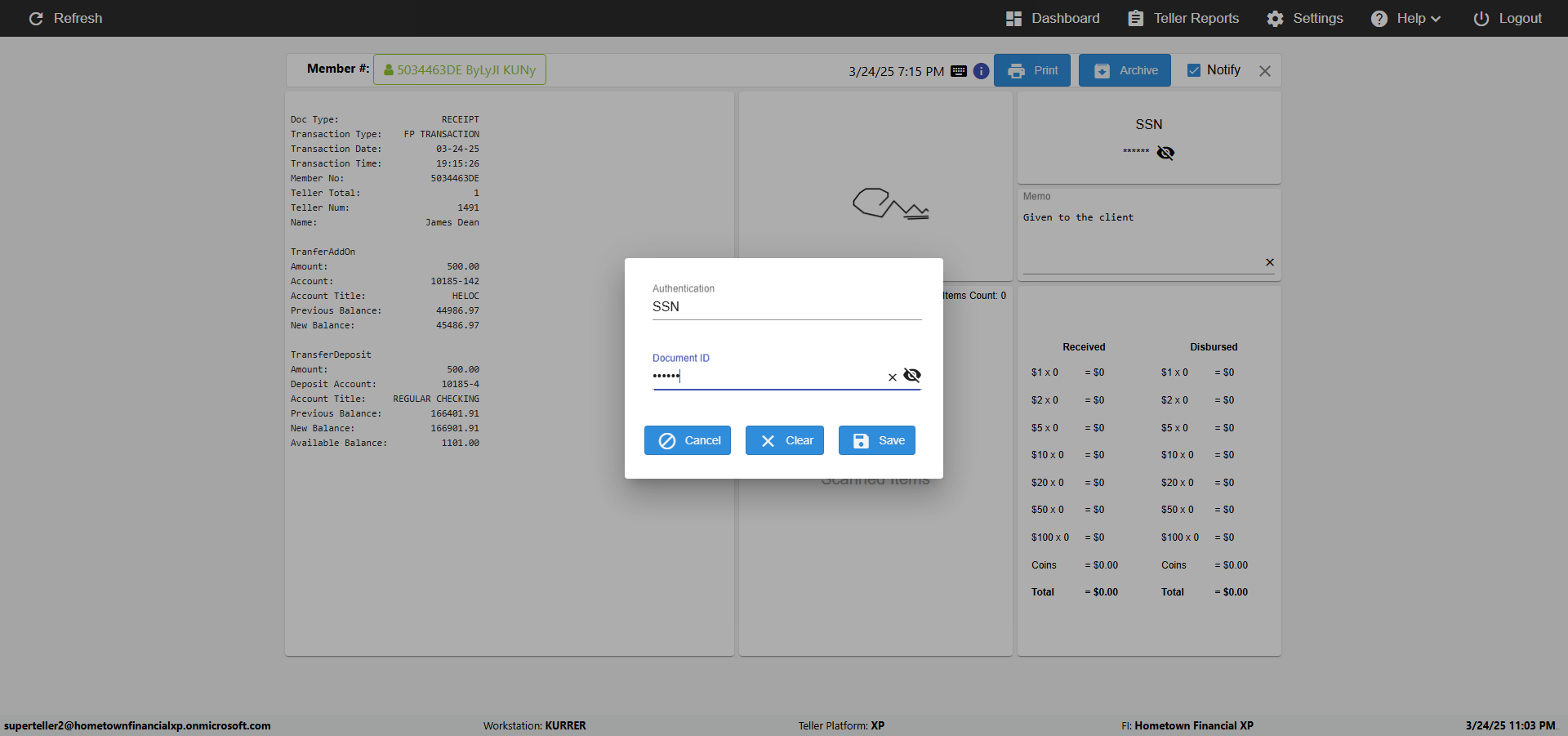This screenshot has width=1568, height=736.
Task: Click the Help question mark icon
Action: (x=1379, y=18)
